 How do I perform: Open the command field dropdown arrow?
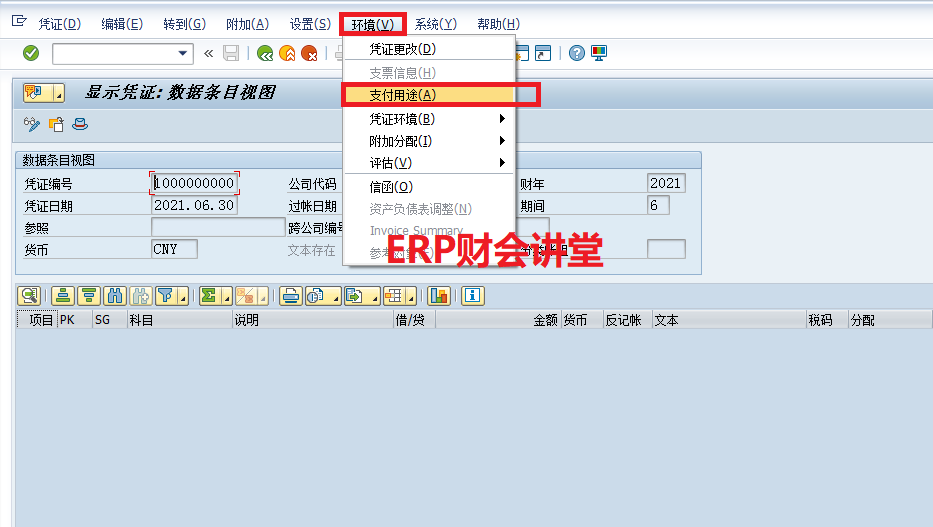coord(183,53)
